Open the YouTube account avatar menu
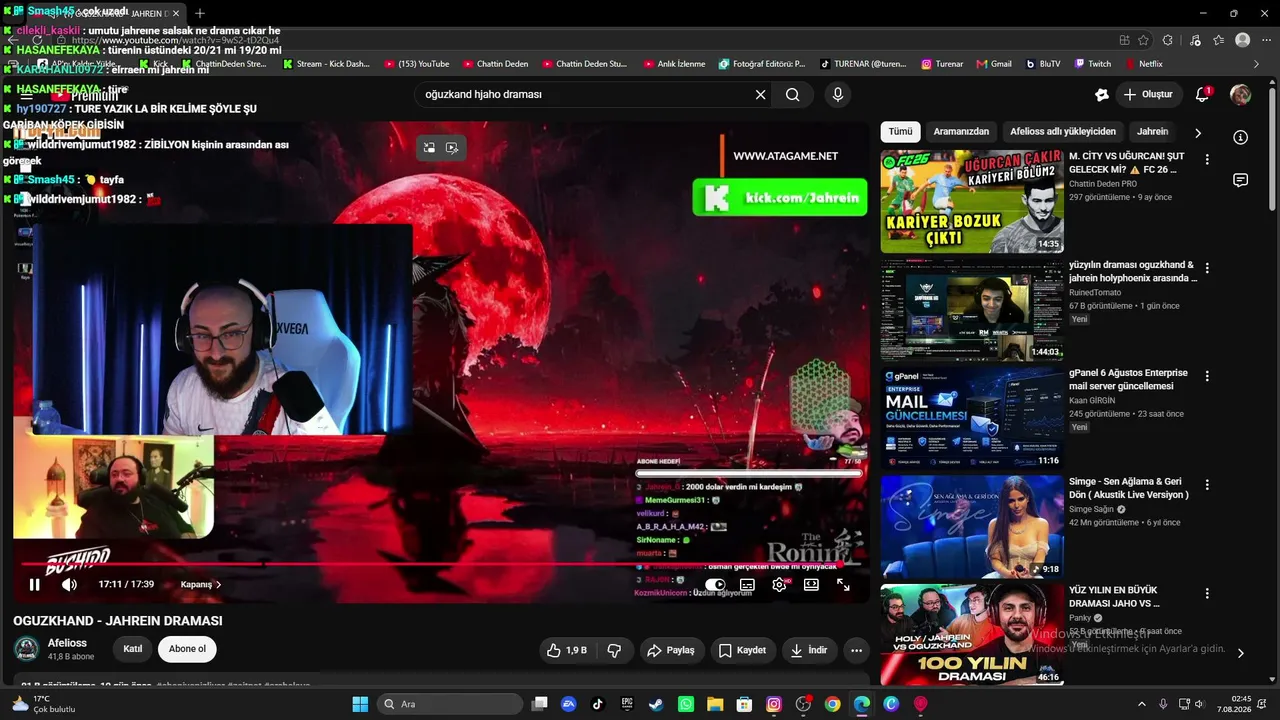 1240,94
